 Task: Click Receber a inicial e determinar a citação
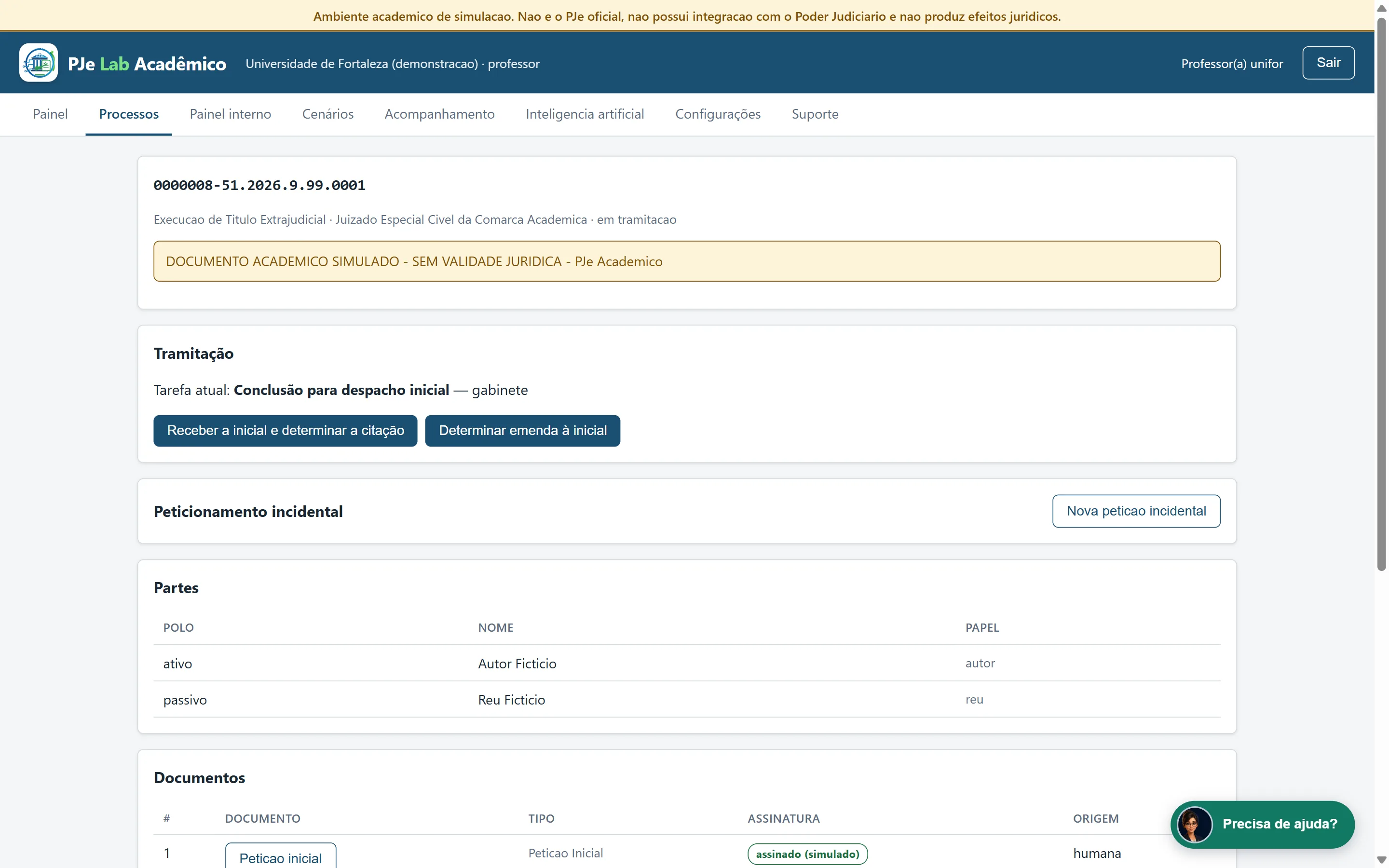285,431
